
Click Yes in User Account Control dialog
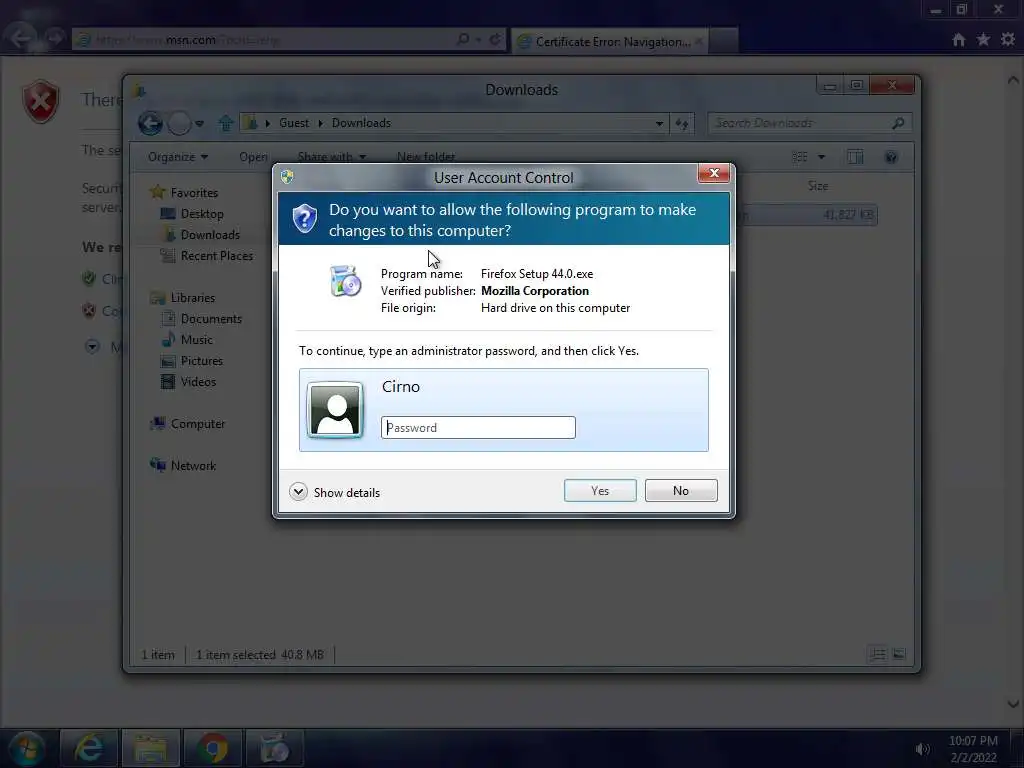pos(600,490)
